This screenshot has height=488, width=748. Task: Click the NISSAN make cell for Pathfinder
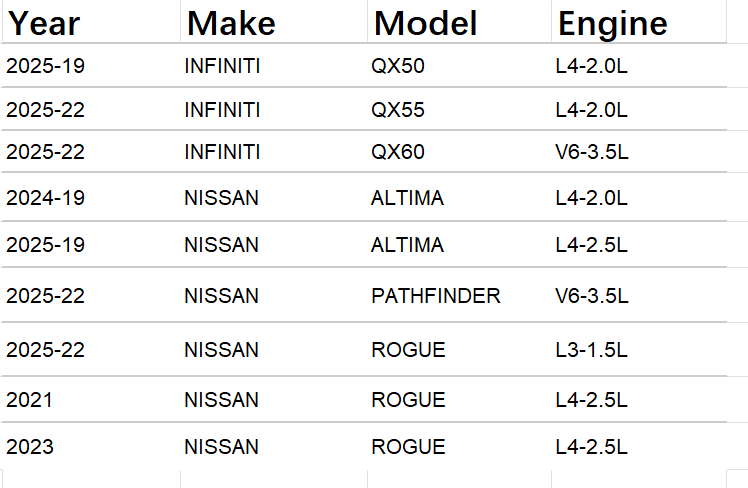tap(221, 296)
